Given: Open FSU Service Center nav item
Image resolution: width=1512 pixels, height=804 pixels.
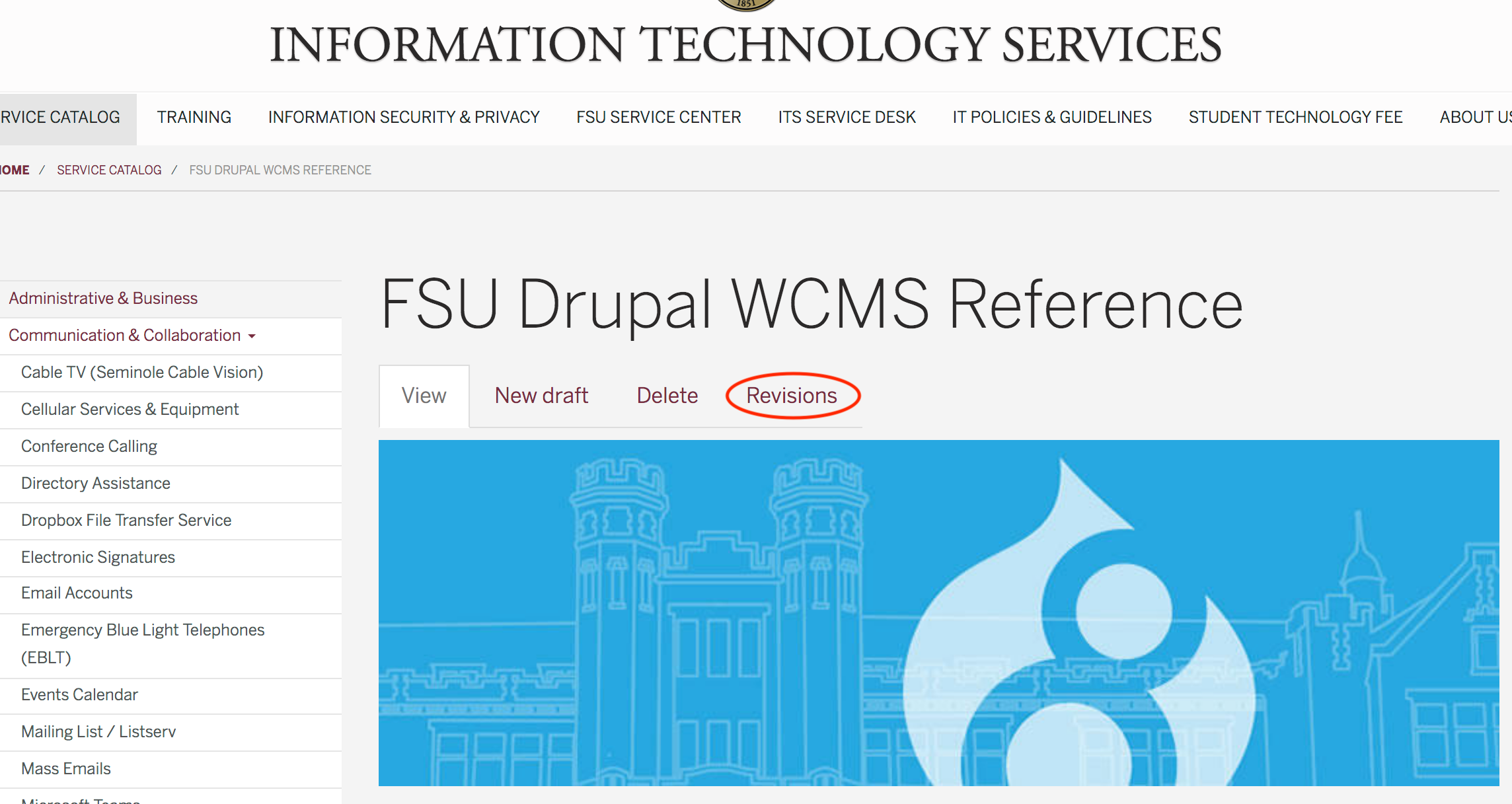Looking at the screenshot, I should (x=659, y=118).
